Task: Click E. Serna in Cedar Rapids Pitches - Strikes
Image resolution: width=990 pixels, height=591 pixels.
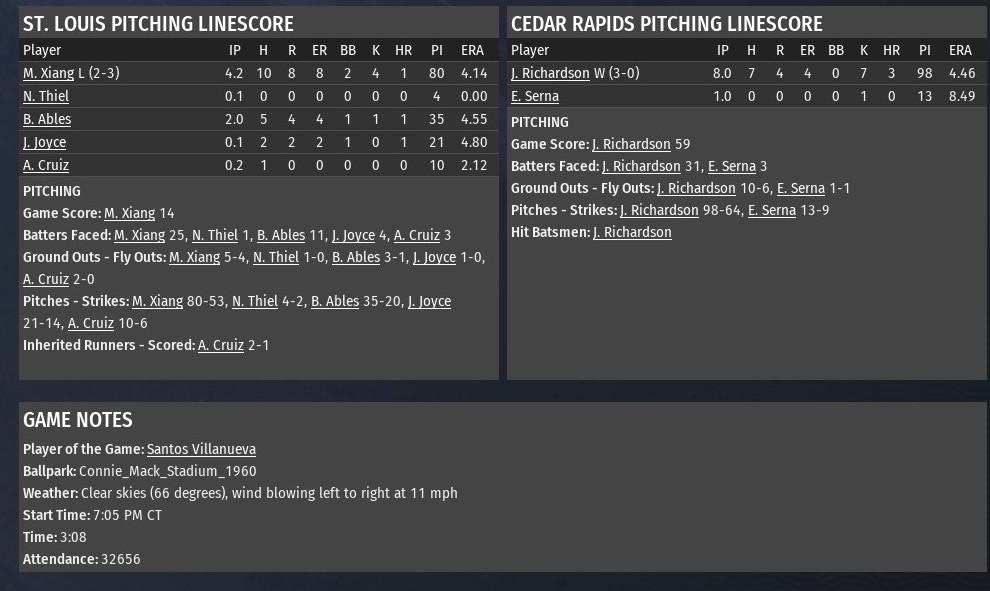Action: 772,210
